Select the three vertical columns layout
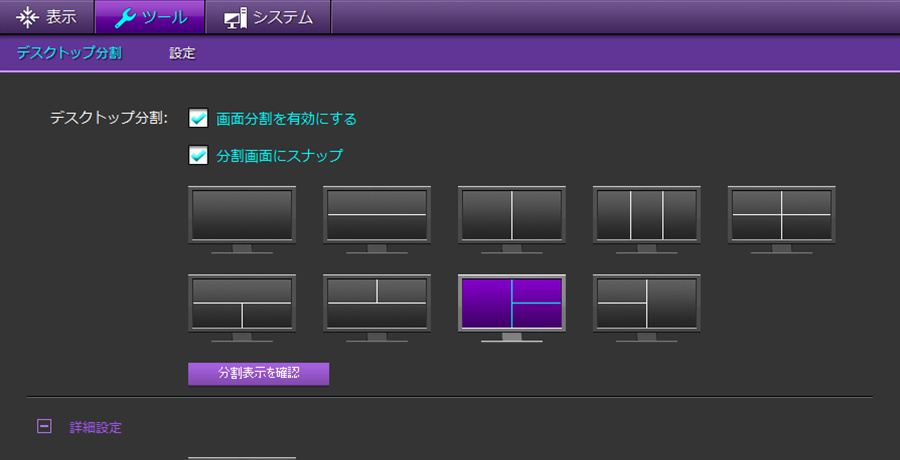 646,214
